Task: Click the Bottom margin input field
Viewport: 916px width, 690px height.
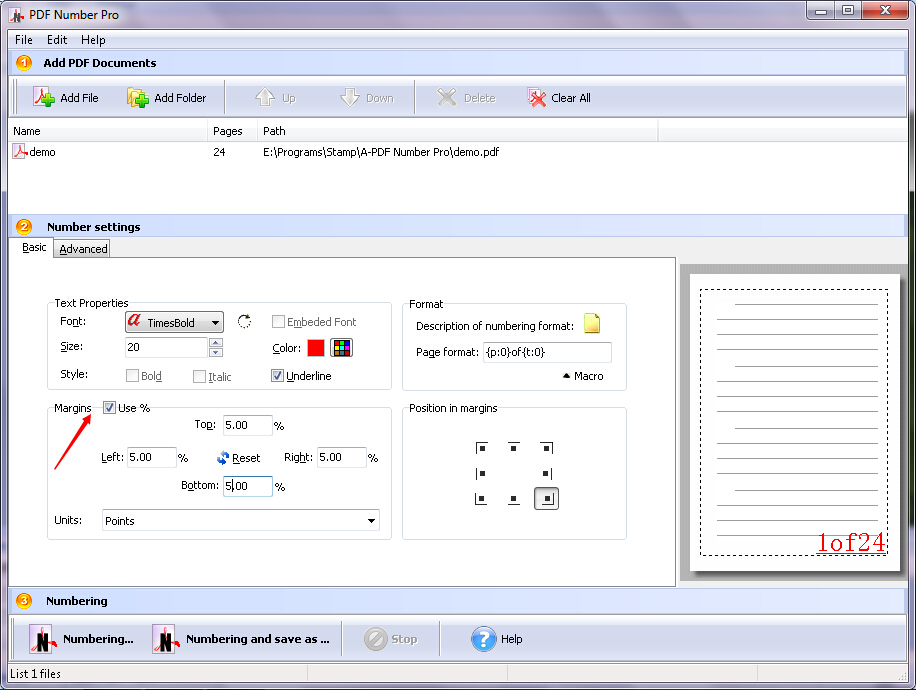Action: click(x=248, y=486)
